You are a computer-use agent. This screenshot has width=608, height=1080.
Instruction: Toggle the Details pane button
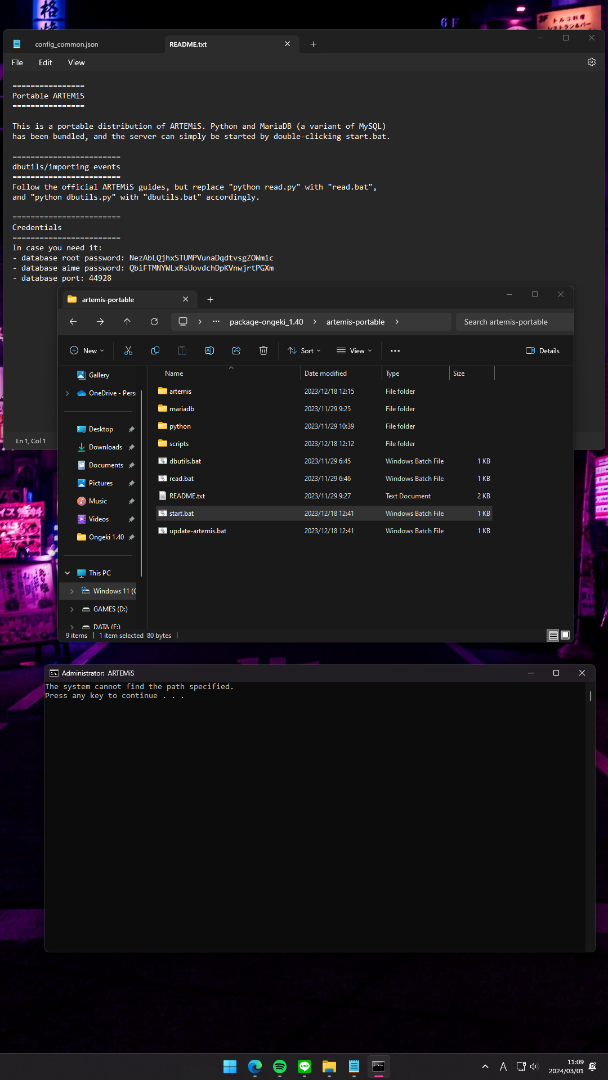[x=542, y=351]
